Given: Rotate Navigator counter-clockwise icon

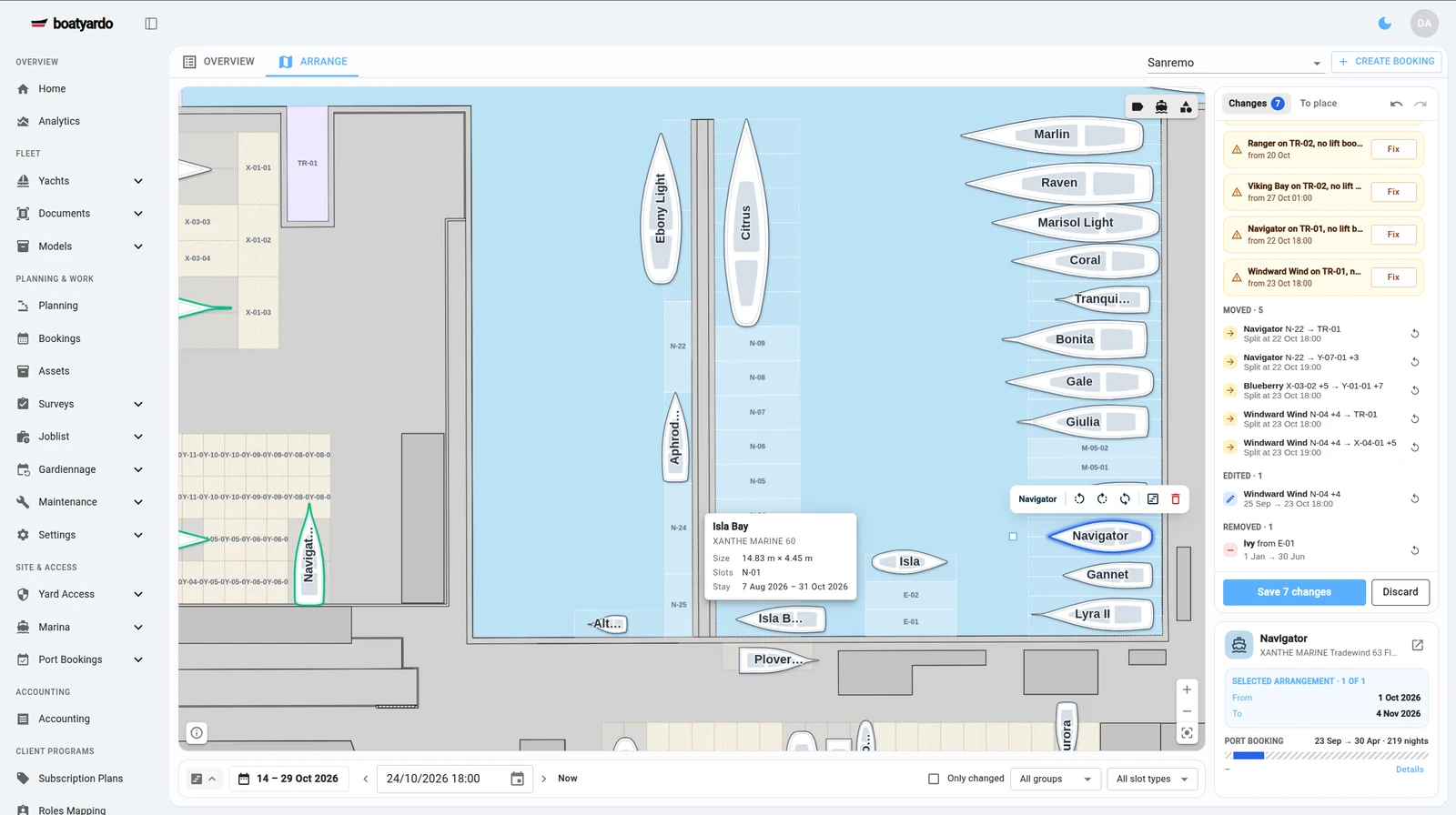Looking at the screenshot, I should pos(1079,499).
